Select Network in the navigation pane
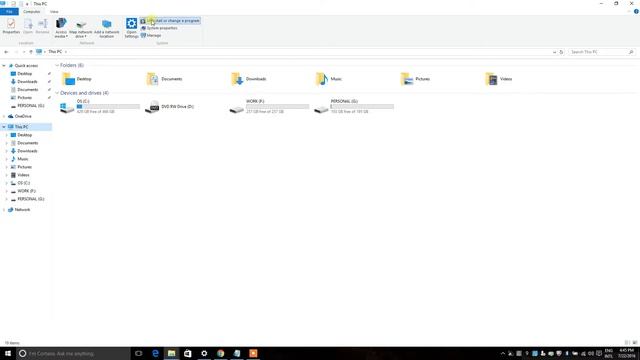This screenshot has height=360, width=640. [x=22, y=210]
